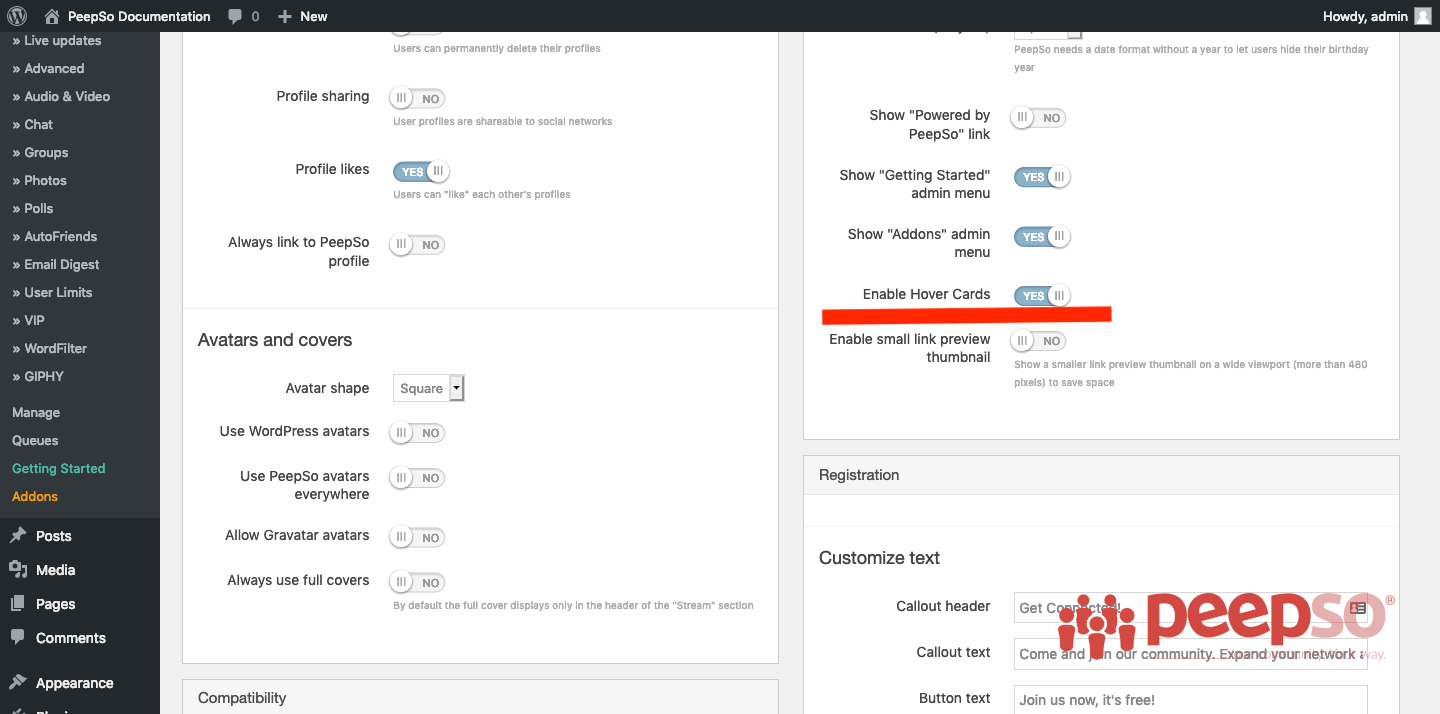Click the Pages icon in sidebar

coord(18,604)
